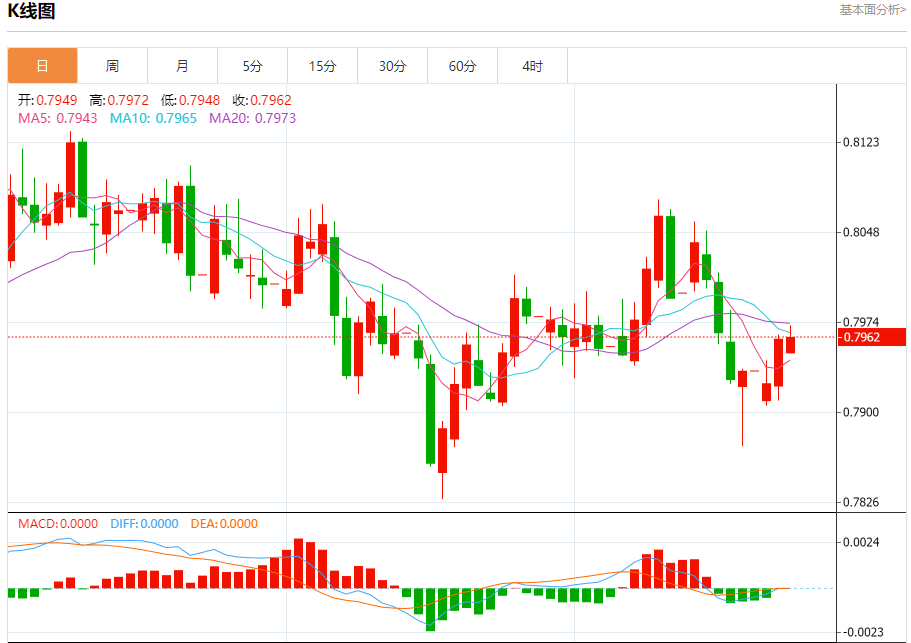Click the 0.8123 price axis label
Image resolution: width=911 pixels, height=643 pixels.
[x=861, y=142]
